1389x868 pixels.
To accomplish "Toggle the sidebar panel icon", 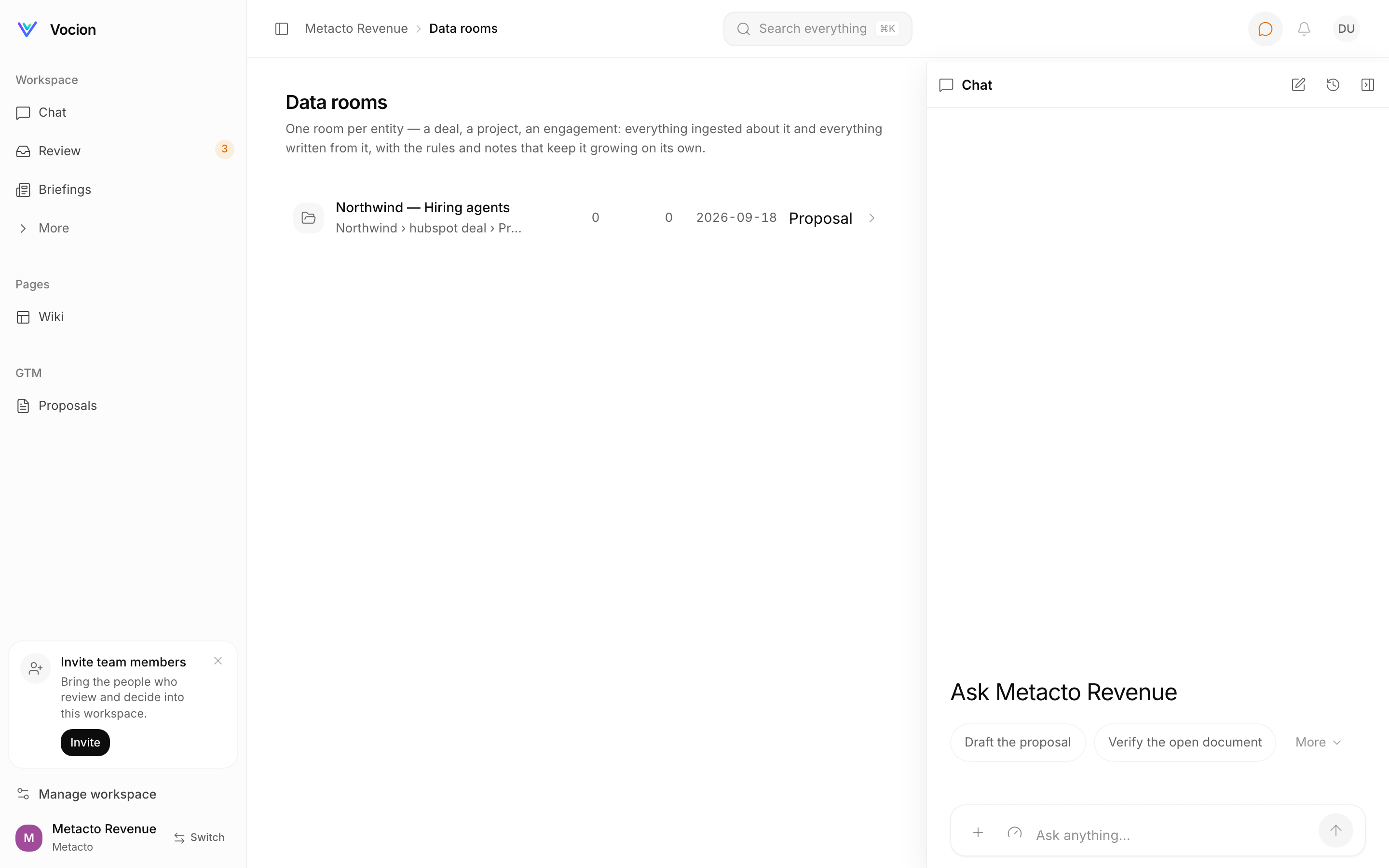I will [x=281, y=29].
